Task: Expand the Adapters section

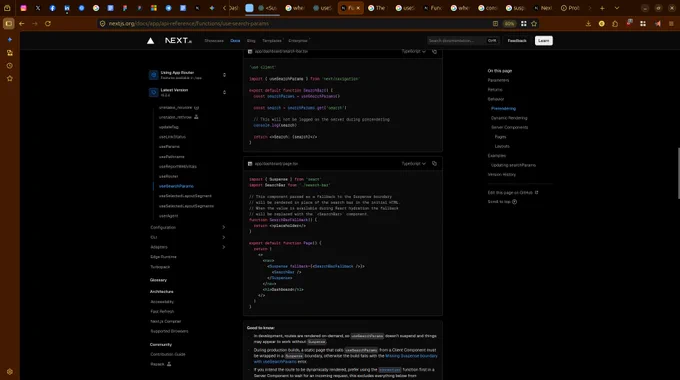Action: 187,247
